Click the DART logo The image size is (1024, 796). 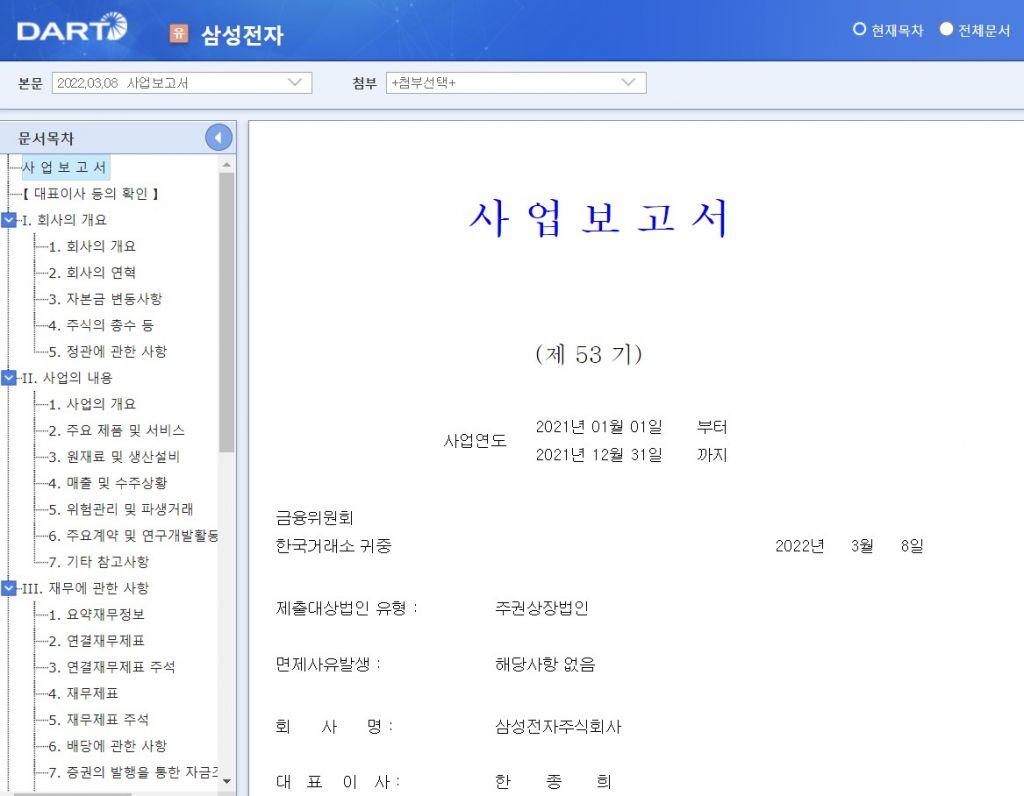pos(72,29)
